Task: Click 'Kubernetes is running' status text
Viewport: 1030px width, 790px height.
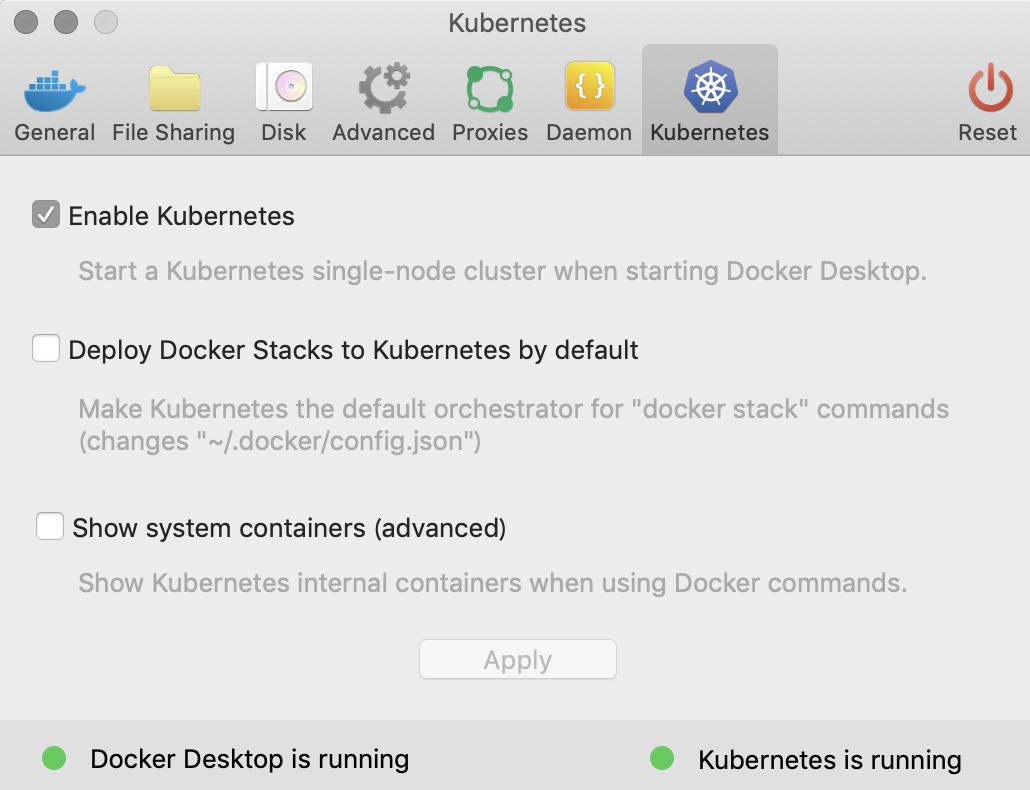Action: 830,760
